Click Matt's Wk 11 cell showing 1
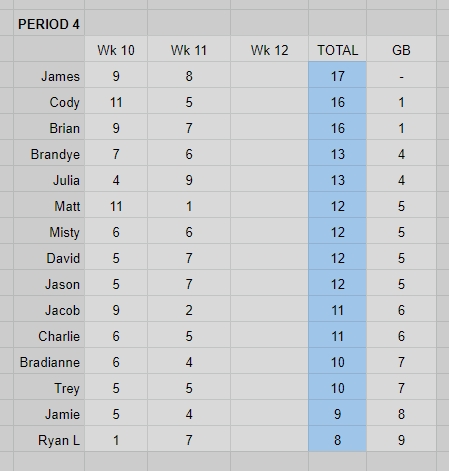449x471 pixels. coord(189,205)
